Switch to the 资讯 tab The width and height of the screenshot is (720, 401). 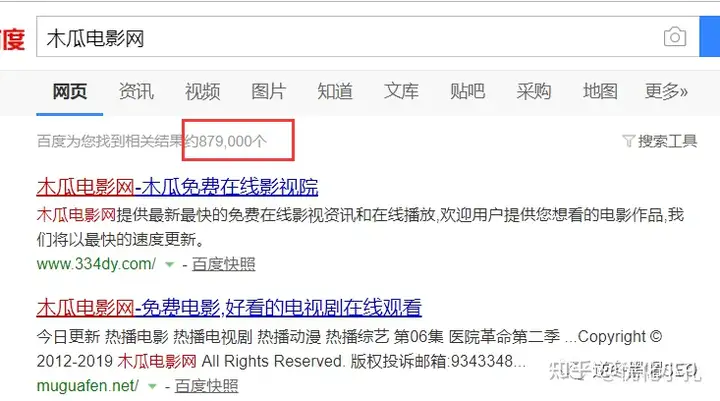pyautogui.click(x=136, y=91)
